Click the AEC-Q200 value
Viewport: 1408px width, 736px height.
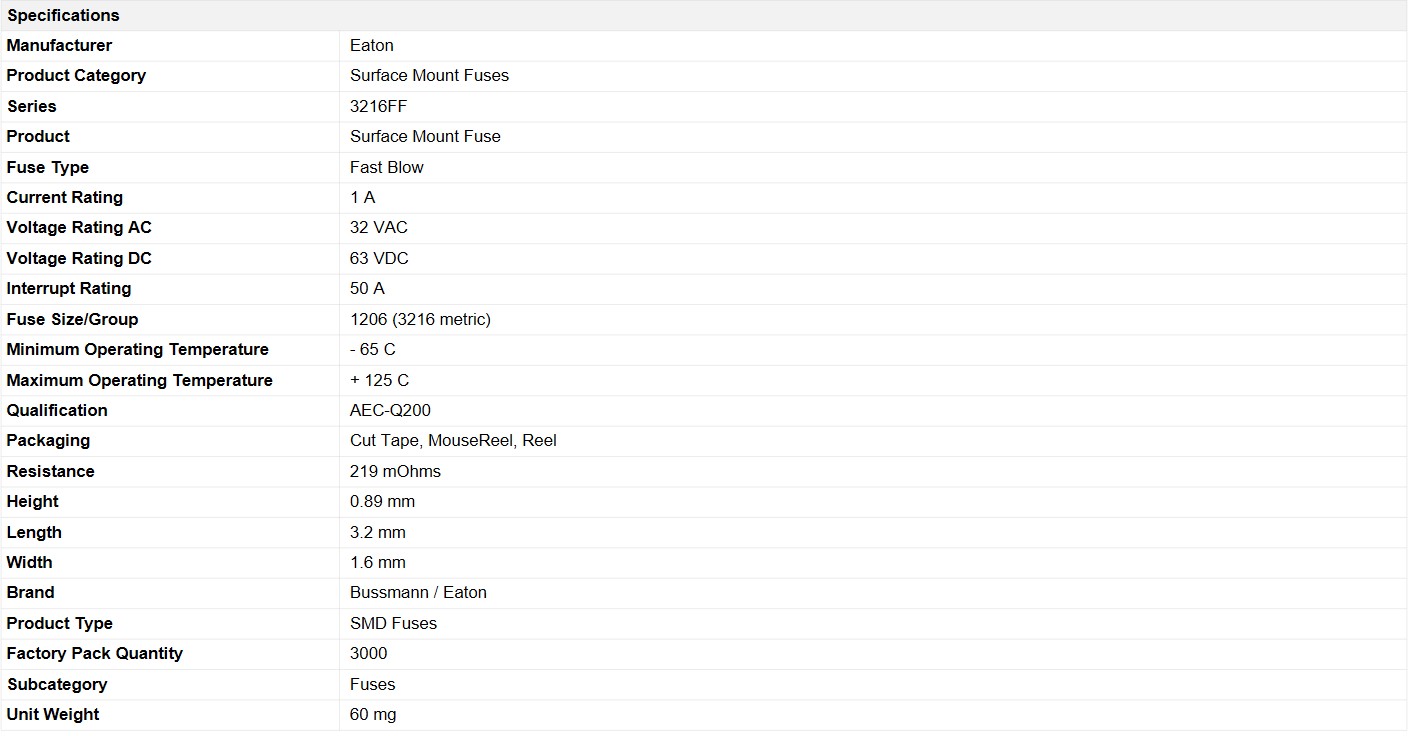[390, 410]
